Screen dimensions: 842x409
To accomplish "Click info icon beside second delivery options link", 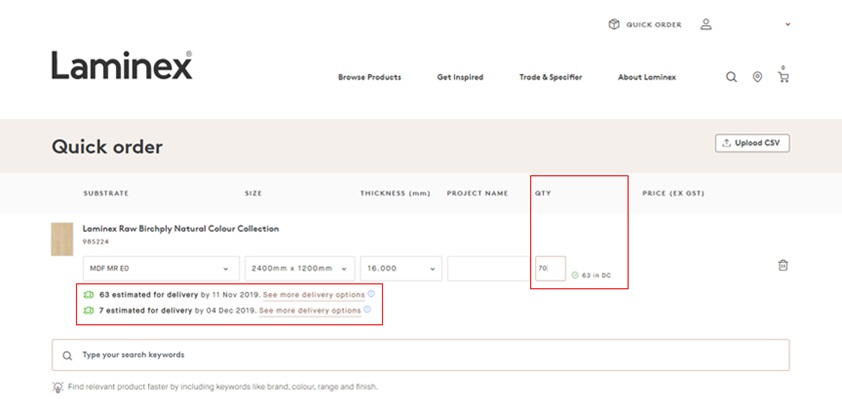I will pos(367,310).
